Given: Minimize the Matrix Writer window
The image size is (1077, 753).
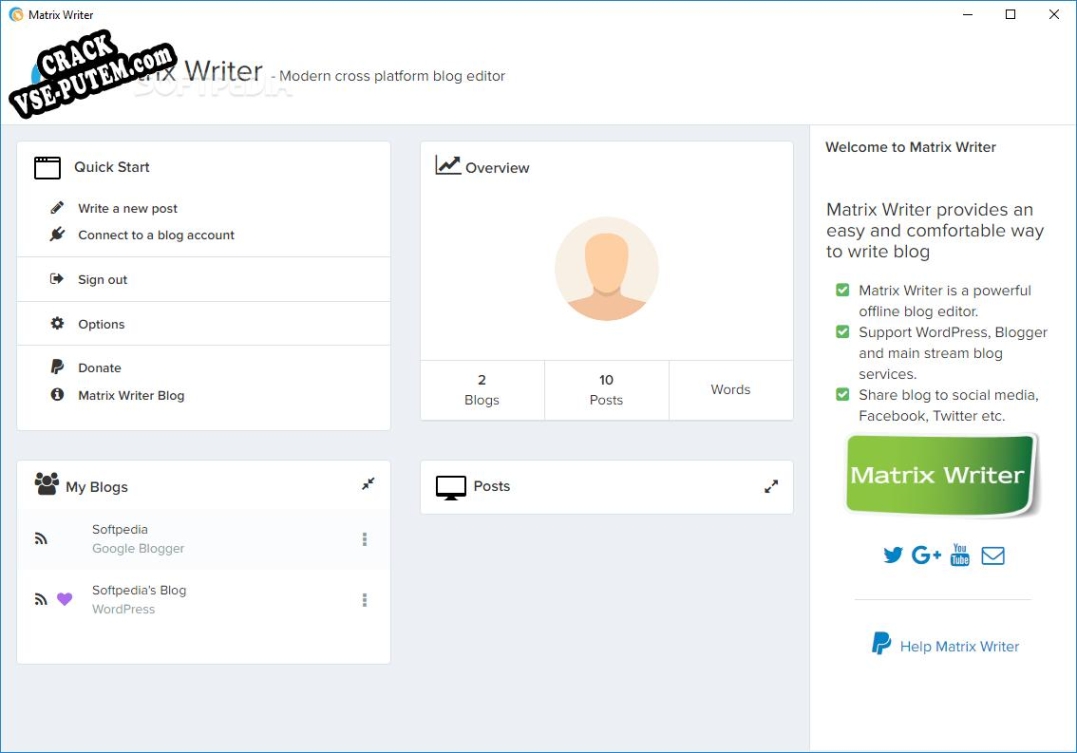Looking at the screenshot, I should click(x=968, y=14).
